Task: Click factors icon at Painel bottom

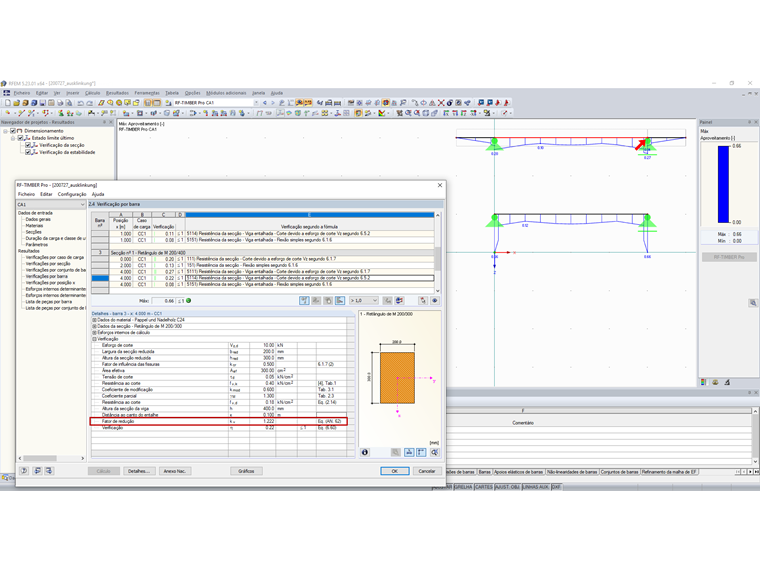Action: (715, 382)
